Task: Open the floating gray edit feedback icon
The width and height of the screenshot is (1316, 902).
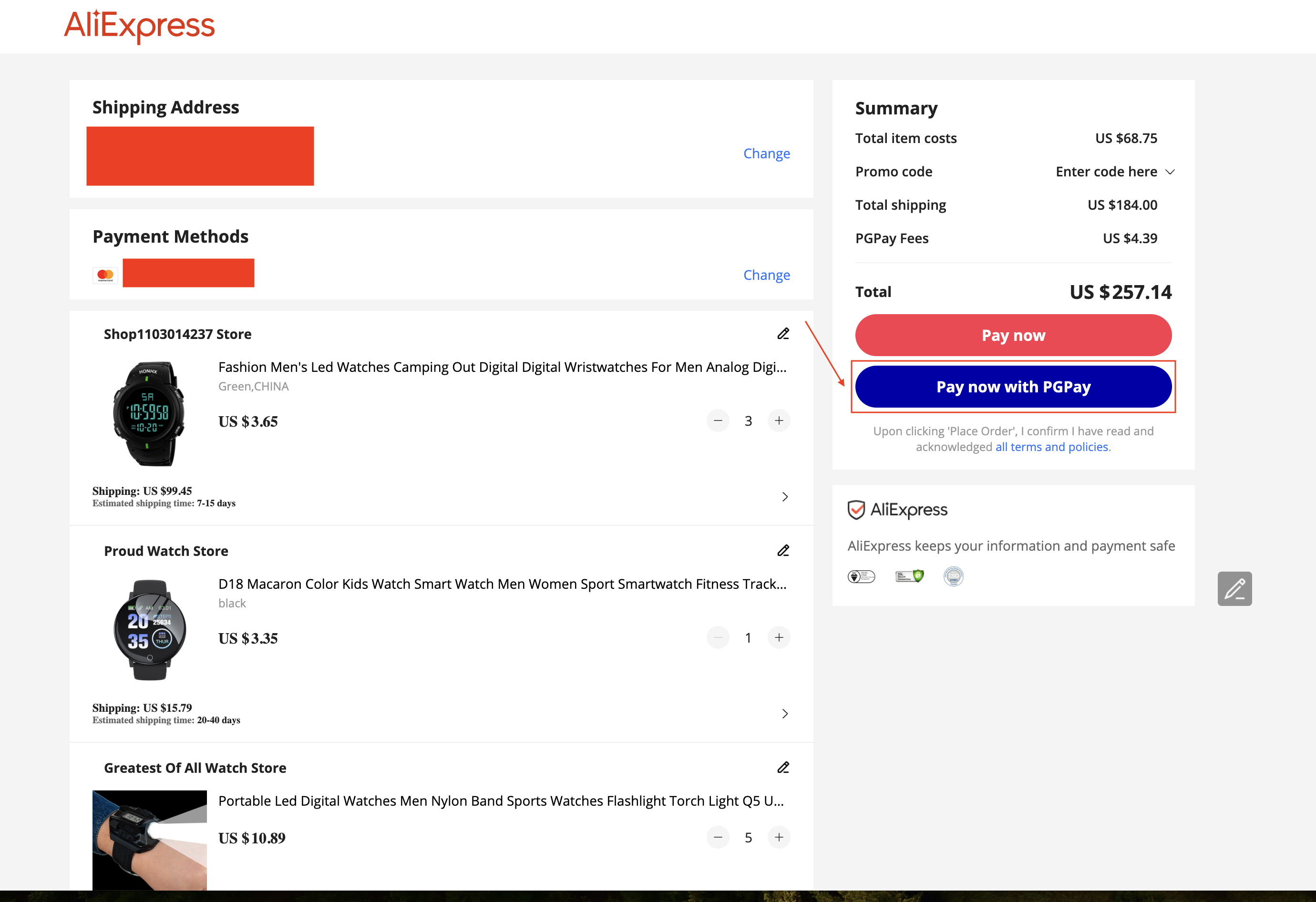Action: pos(1234,588)
